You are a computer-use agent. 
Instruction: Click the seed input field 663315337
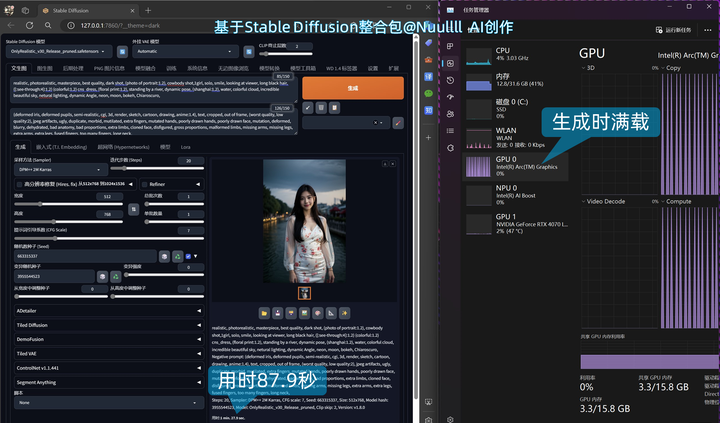pyautogui.click(x=85, y=256)
